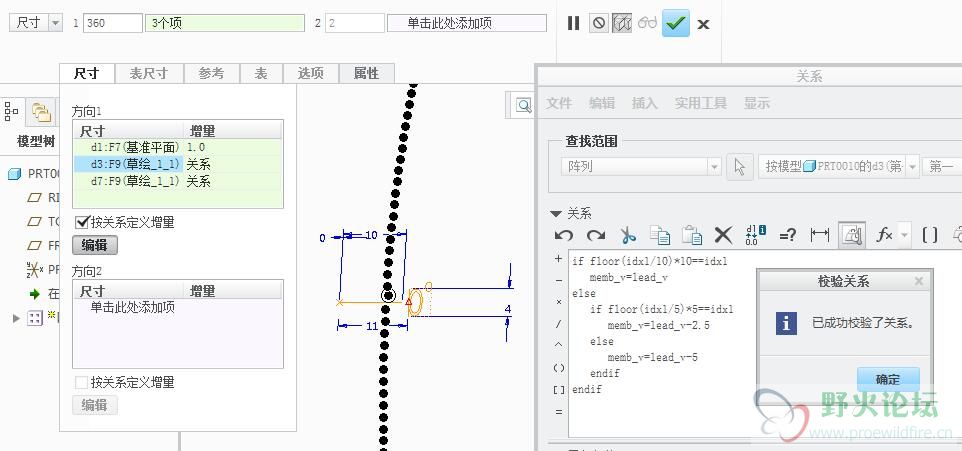Screen dimensions: 962x451
Task: Open the 选项 tab
Action: tap(310, 74)
